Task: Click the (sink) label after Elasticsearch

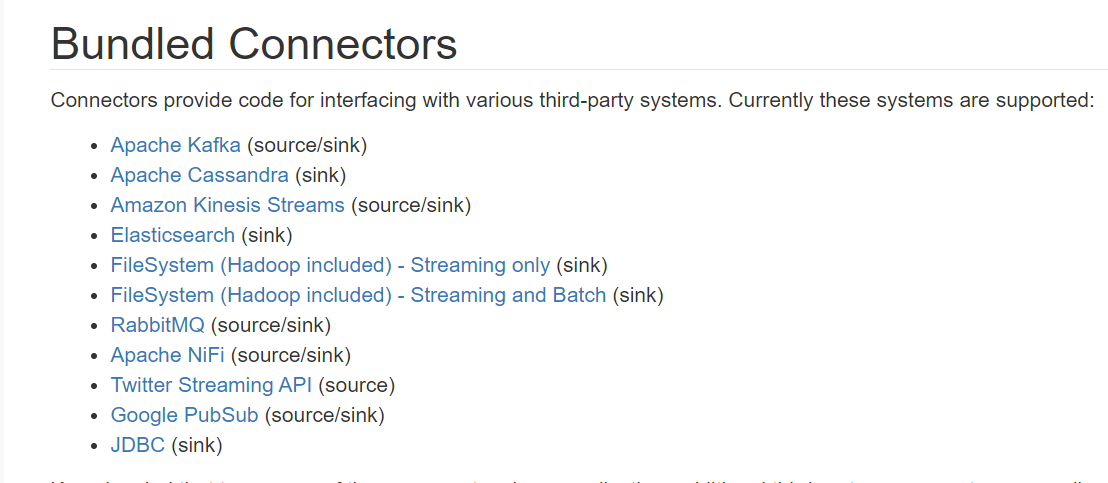Action: tap(266, 235)
